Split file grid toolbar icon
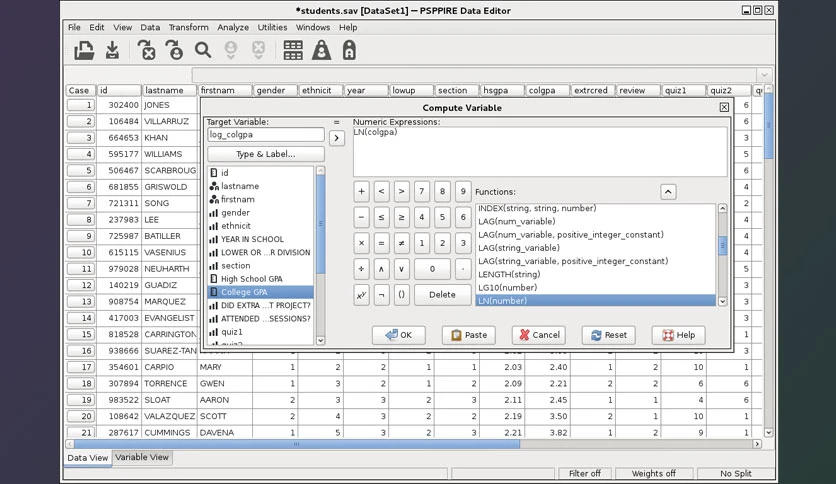The height and width of the screenshot is (484, 836). (x=293, y=51)
